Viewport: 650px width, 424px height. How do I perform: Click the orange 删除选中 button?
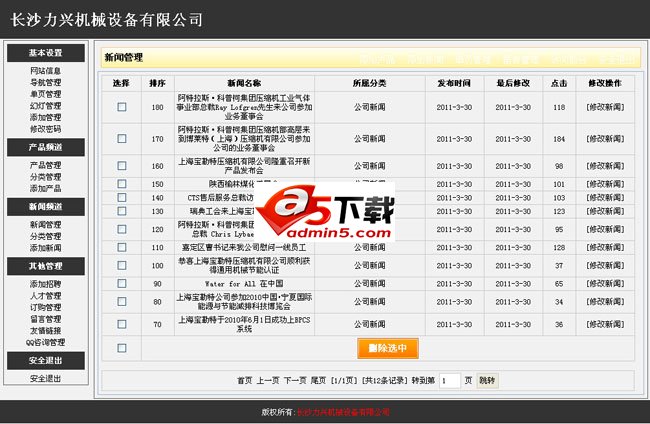pyautogui.click(x=388, y=348)
